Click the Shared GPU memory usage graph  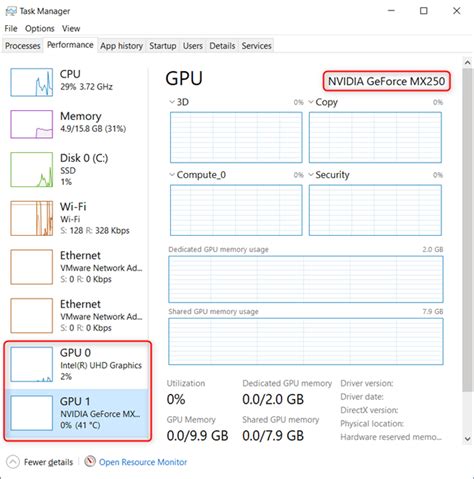click(306, 341)
